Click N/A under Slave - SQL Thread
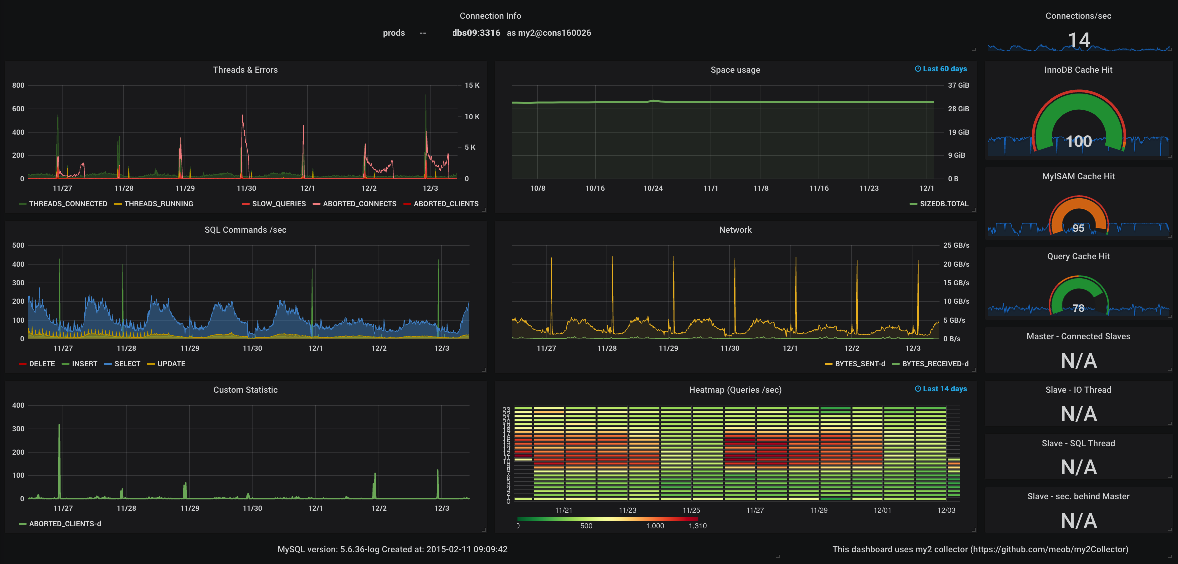Screen dimensions: 1178x564 click(1079, 466)
